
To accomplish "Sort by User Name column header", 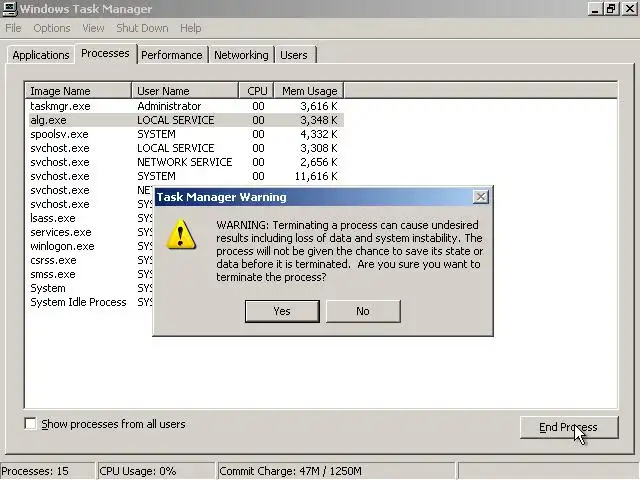I will click(x=185, y=91).
